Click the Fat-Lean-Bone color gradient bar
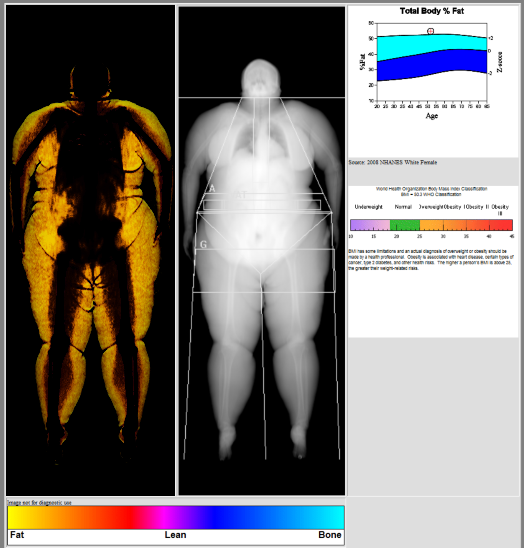Image resolution: width=524 pixels, height=548 pixels. [x=176, y=518]
